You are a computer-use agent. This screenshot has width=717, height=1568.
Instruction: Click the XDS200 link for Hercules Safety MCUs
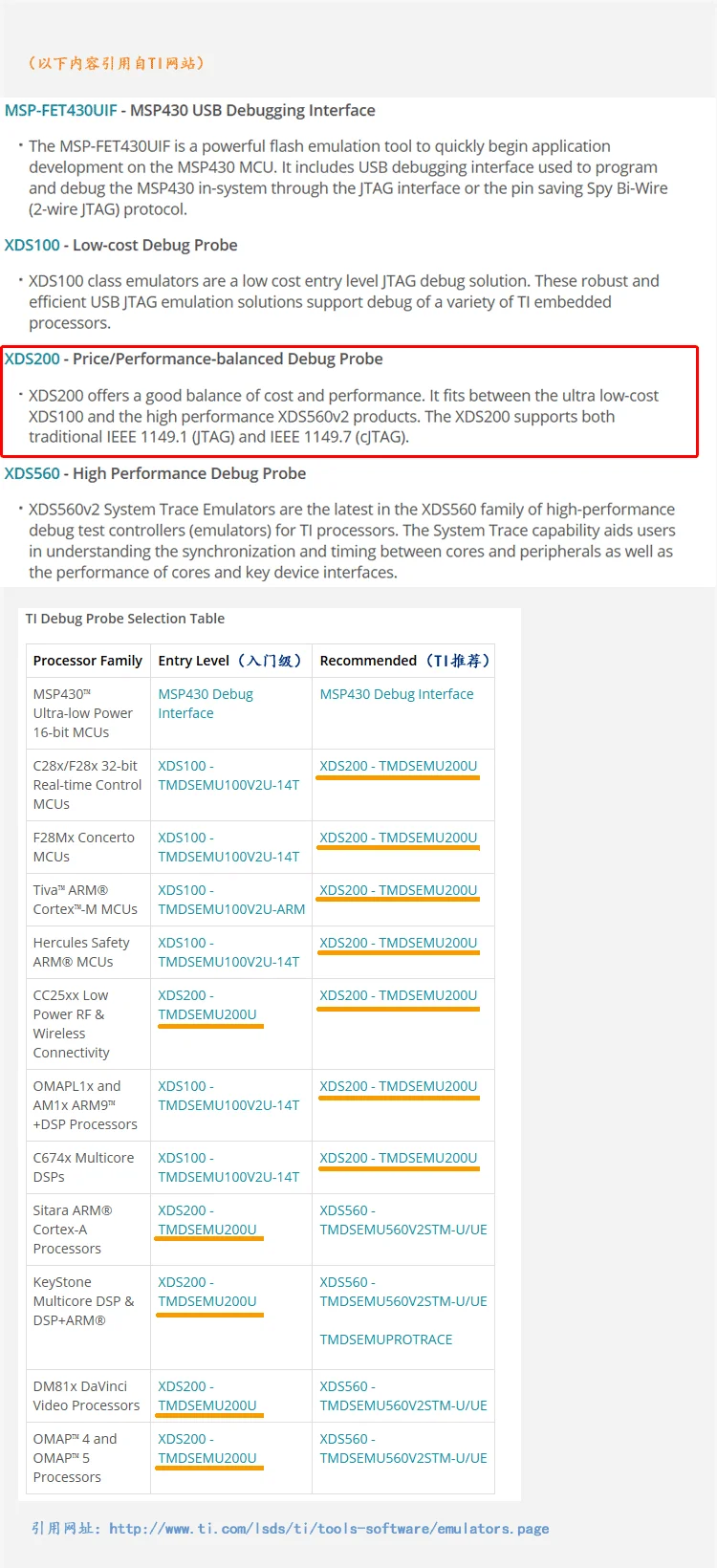(x=399, y=943)
